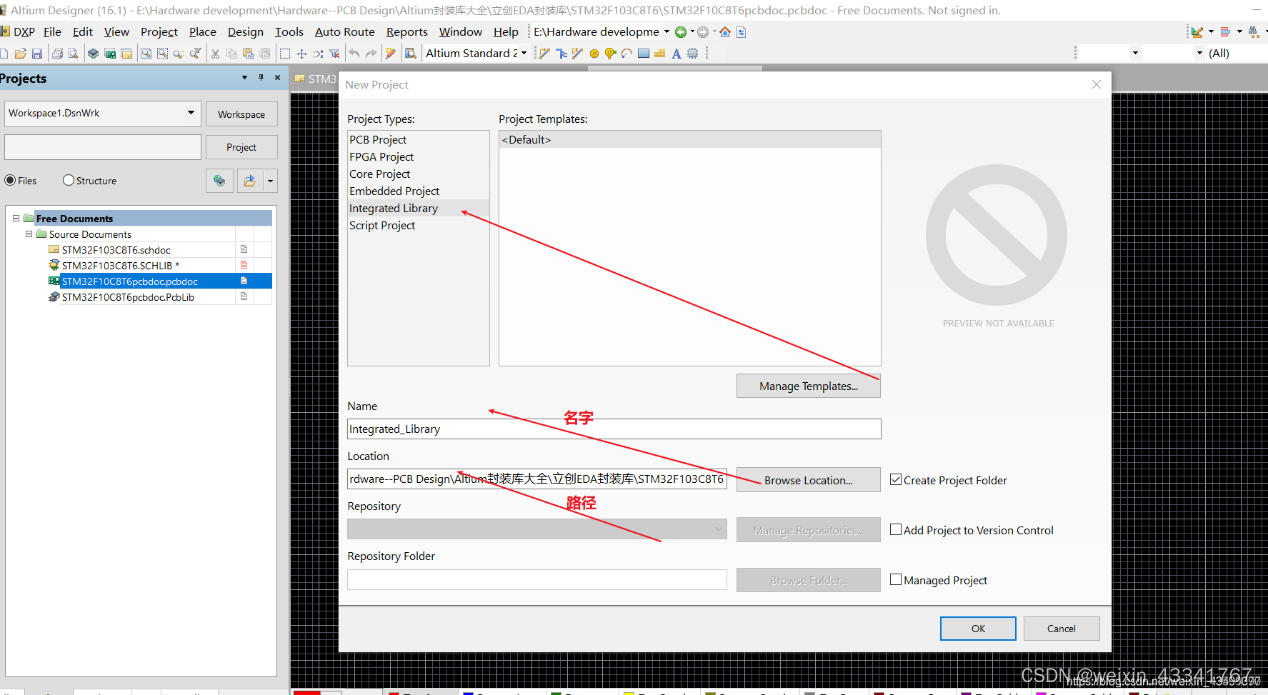Toggle the Create Project Folder checkbox

(896, 480)
